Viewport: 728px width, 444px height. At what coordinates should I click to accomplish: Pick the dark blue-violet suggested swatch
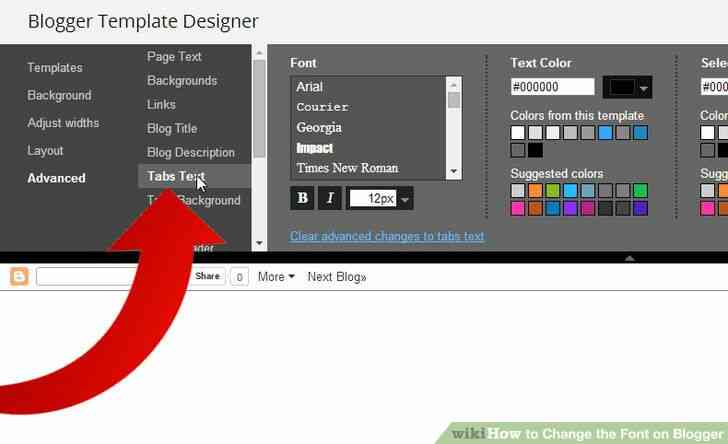point(640,208)
